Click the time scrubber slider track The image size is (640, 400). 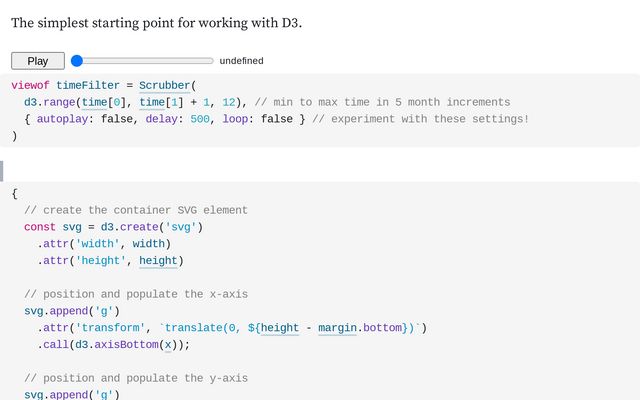click(145, 61)
